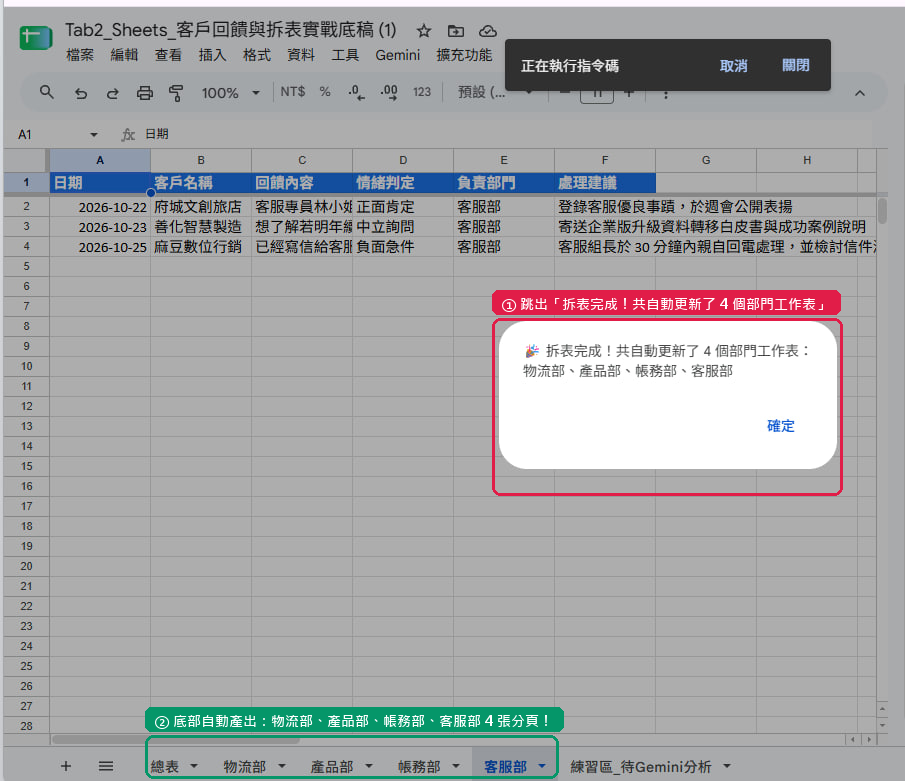Add a new sheet with plus button
The height and width of the screenshot is (781, 905).
[x=66, y=766]
